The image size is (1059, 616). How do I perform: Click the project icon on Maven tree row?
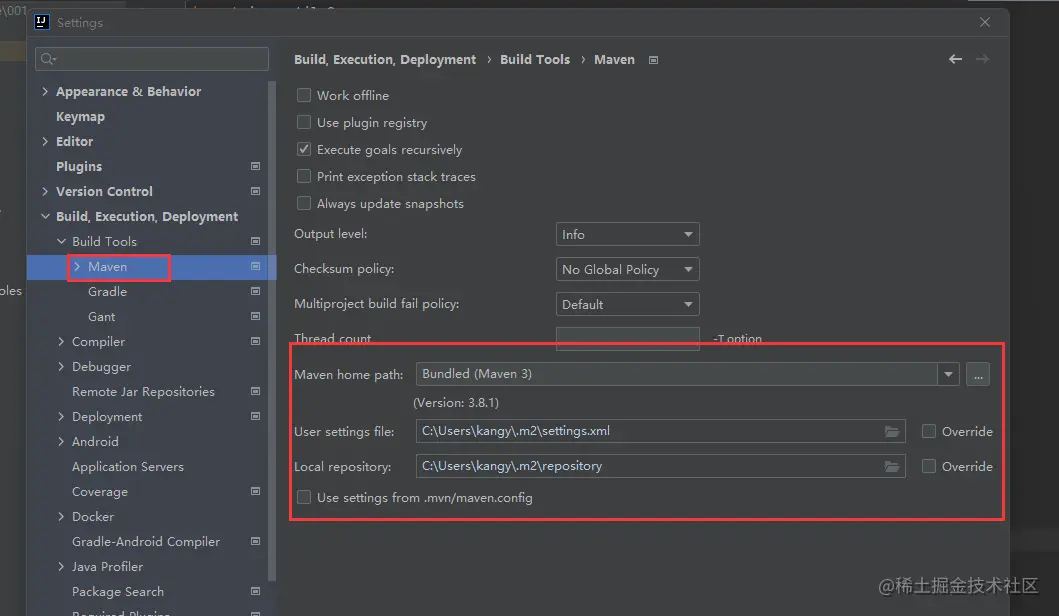[x=255, y=266]
